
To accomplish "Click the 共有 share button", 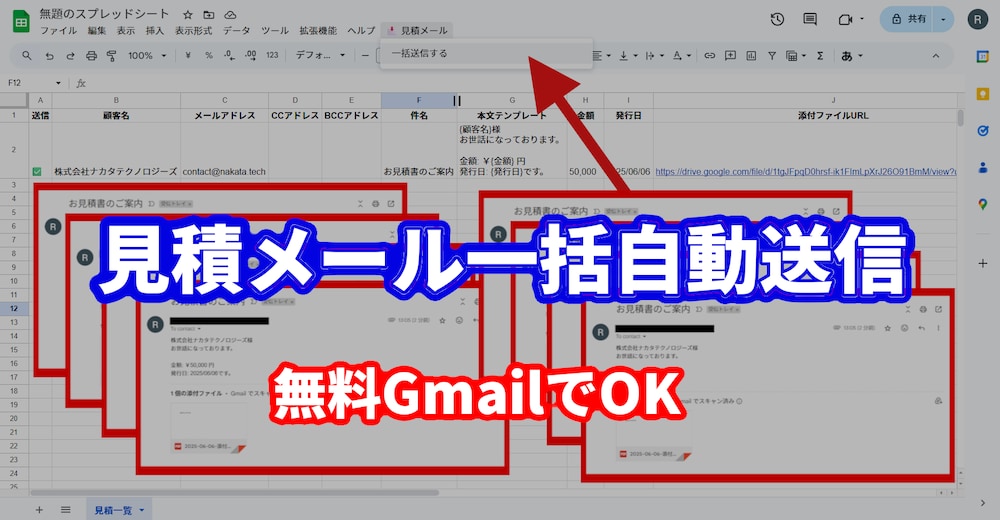I will 909,19.
